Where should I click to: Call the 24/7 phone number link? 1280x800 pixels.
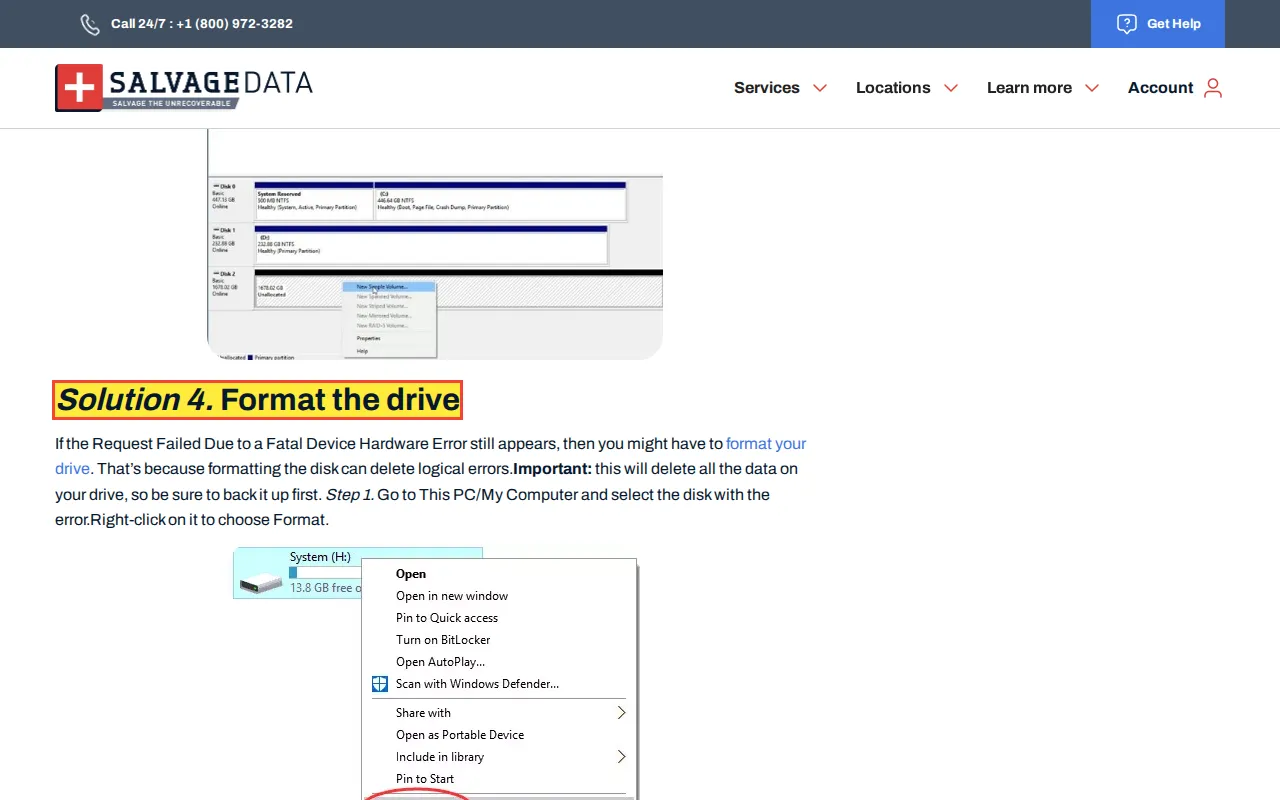[x=202, y=24]
